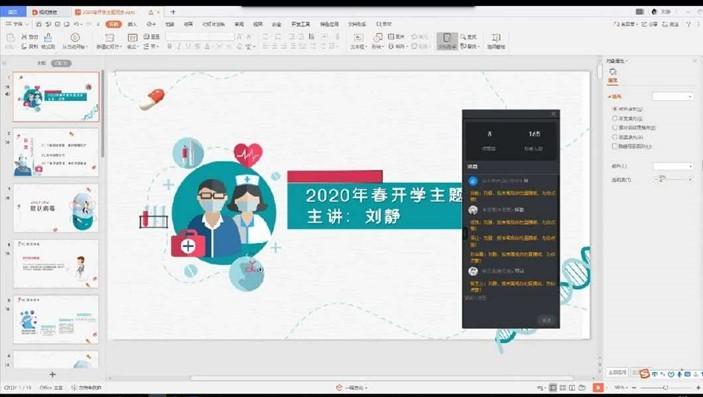703x397 pixels.
Task: Click the play from current slide icon
Action: [x=75, y=38]
